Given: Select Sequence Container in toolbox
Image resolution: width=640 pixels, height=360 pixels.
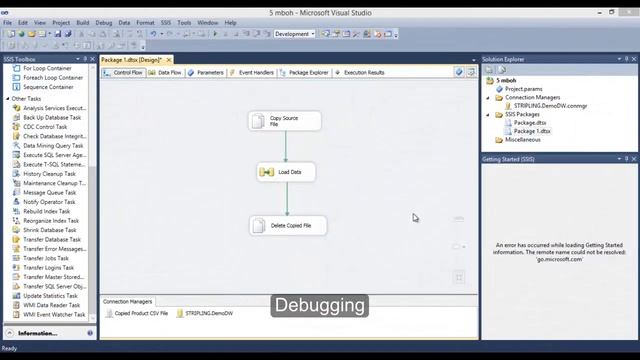Looking at the screenshot, I should pos(48,87).
